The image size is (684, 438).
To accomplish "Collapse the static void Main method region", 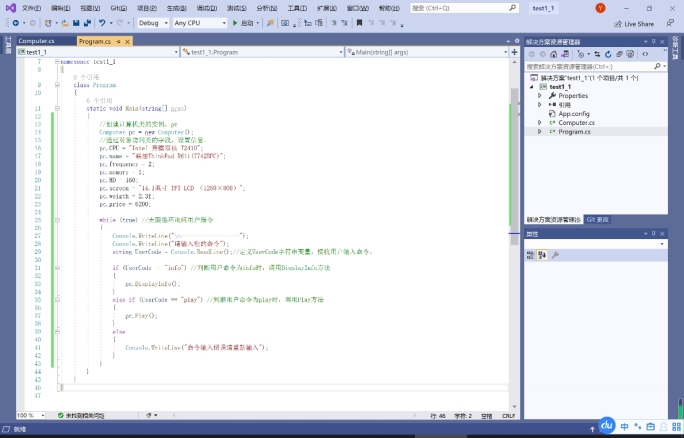I will tap(57, 108).
